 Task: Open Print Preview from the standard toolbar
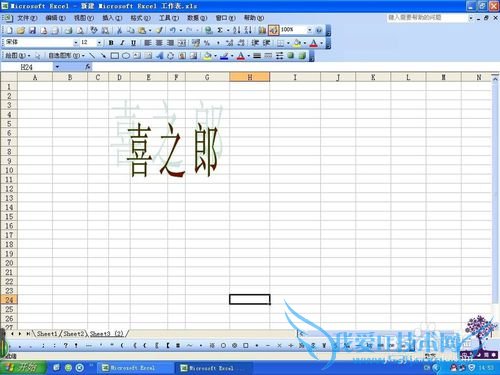pyautogui.click(x=80, y=30)
